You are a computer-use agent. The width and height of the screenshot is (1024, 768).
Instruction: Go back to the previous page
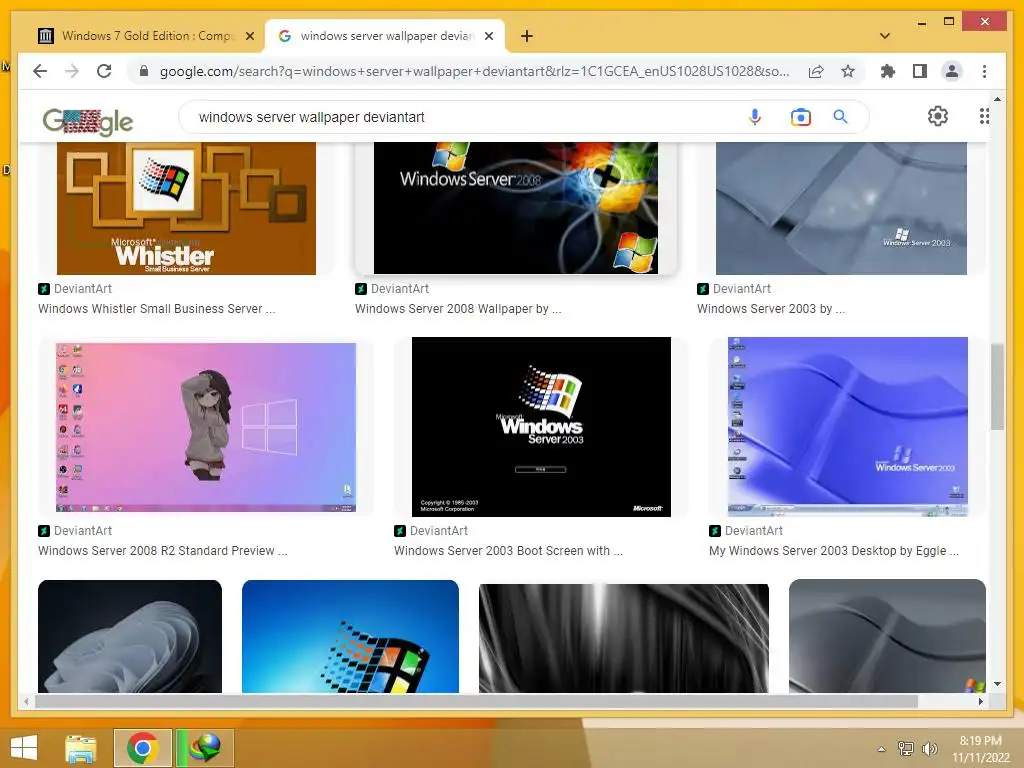coord(40,71)
